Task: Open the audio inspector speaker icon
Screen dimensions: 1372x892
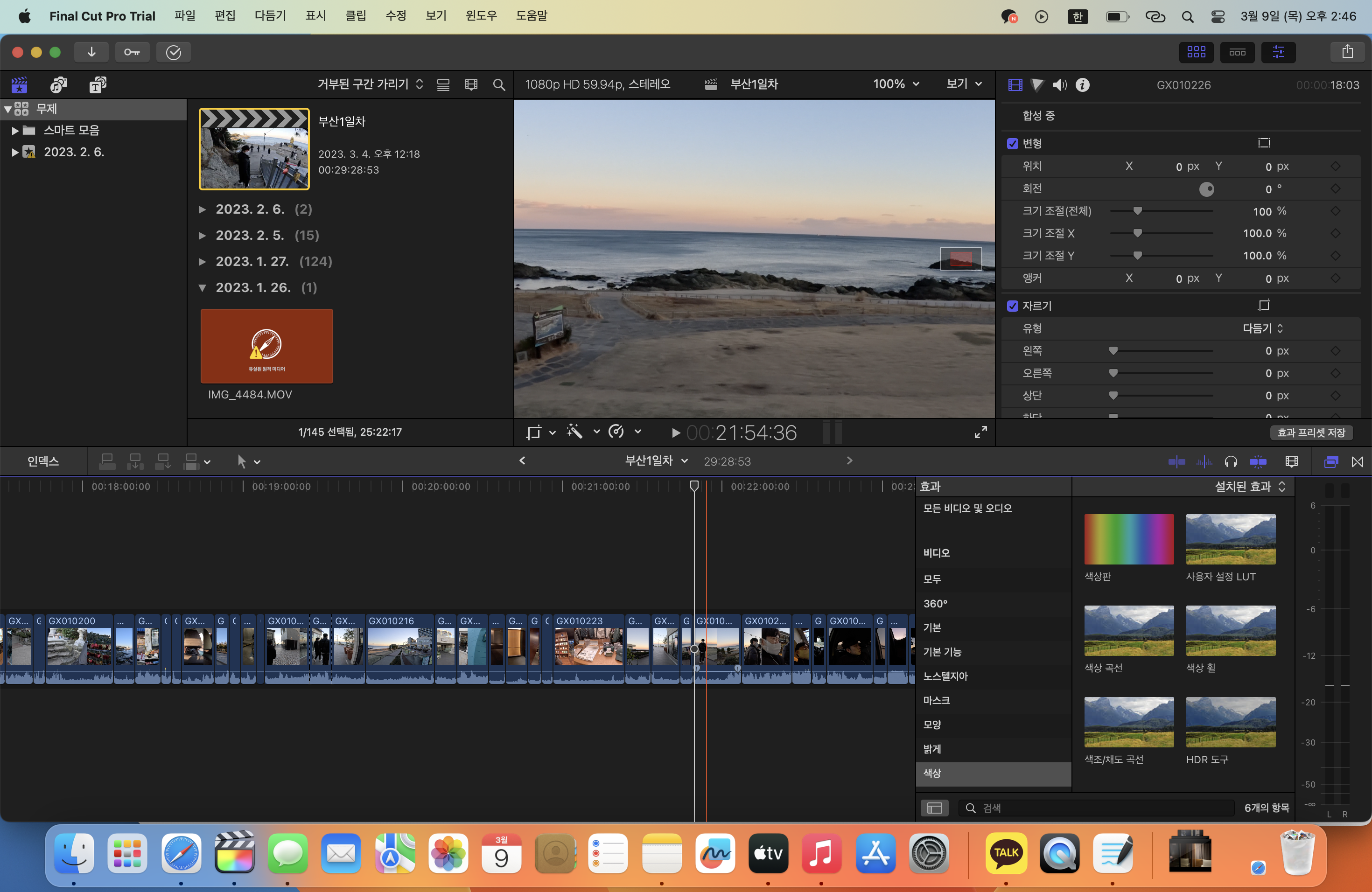Action: 1059,85
